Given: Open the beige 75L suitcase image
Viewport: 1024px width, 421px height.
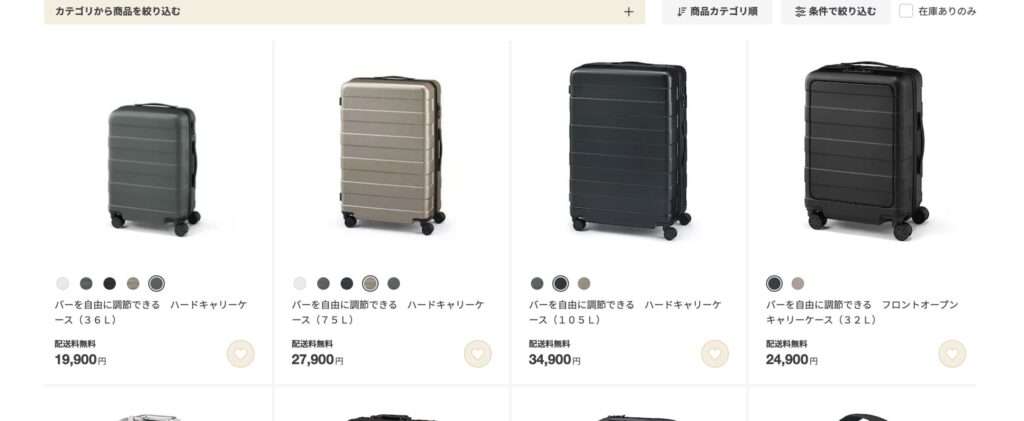Looking at the screenshot, I should pos(392,155).
